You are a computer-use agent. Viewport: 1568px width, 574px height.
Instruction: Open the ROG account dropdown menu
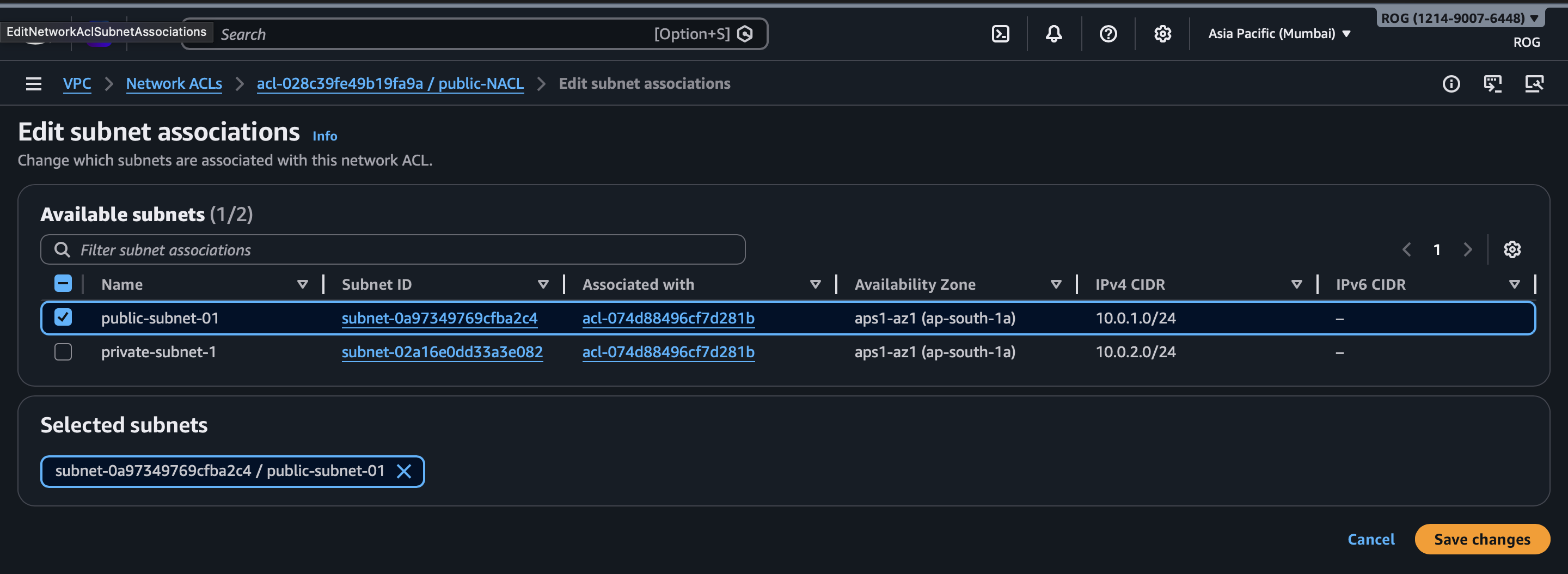1459,19
